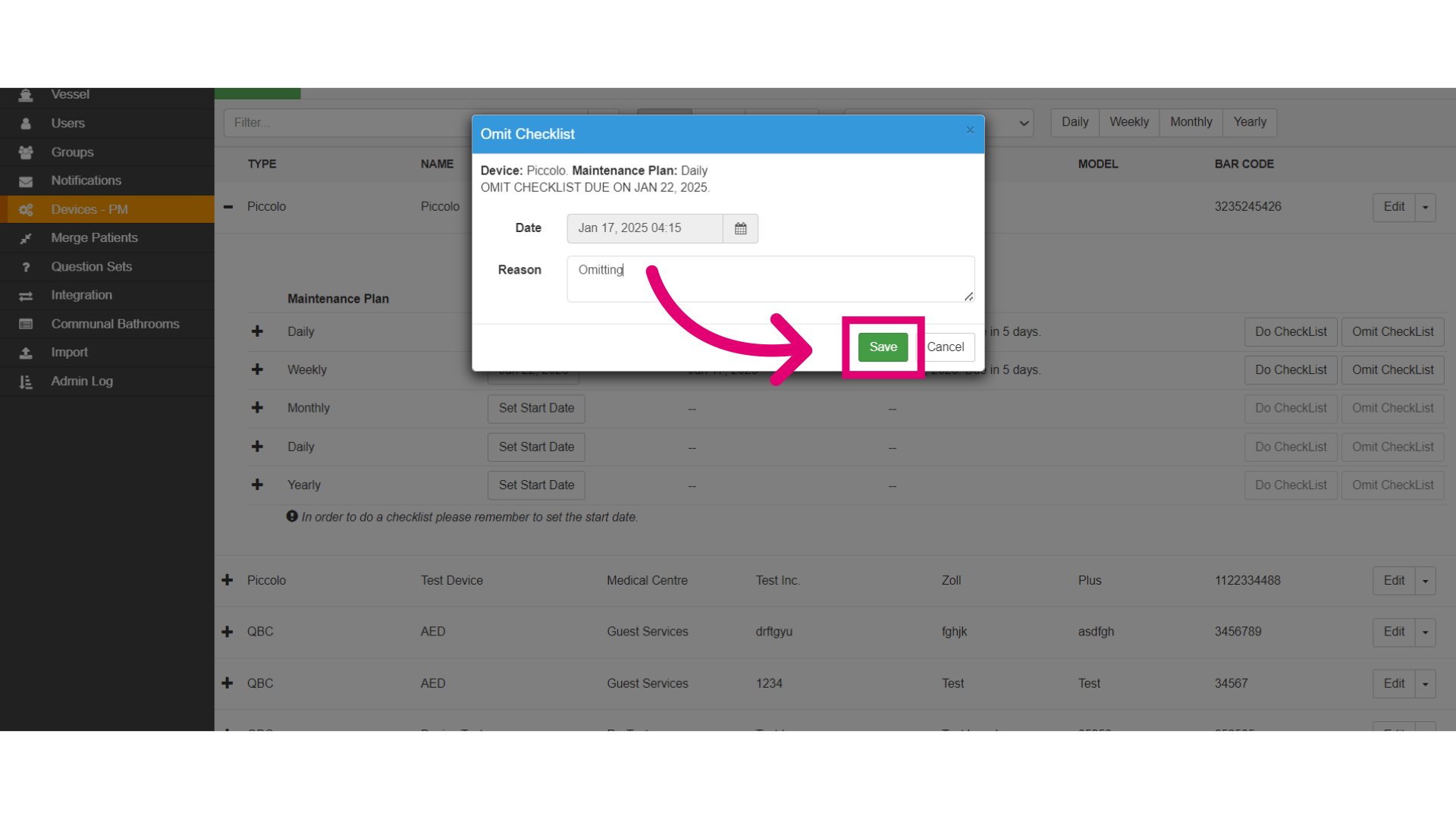Click the Notifications envelope icon
Screen dimensions: 1456x819
[26, 181]
